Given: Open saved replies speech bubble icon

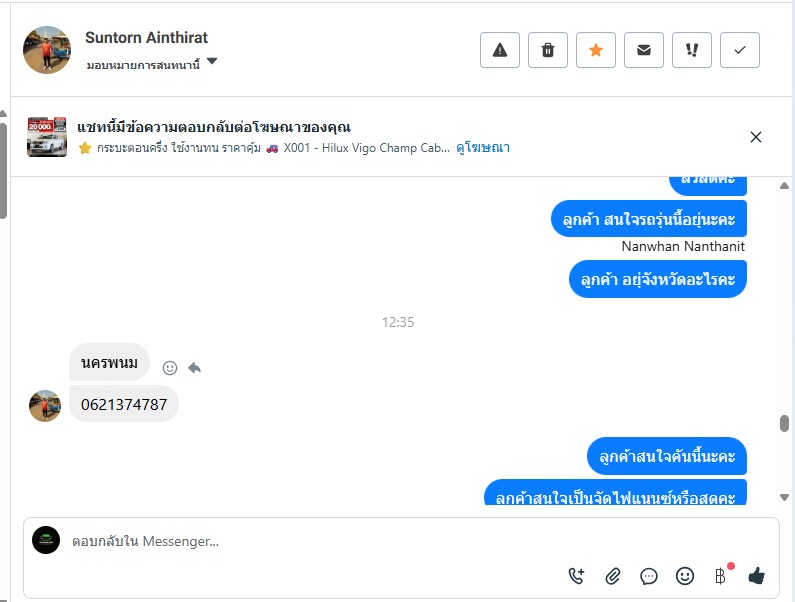Looking at the screenshot, I should point(649,575).
